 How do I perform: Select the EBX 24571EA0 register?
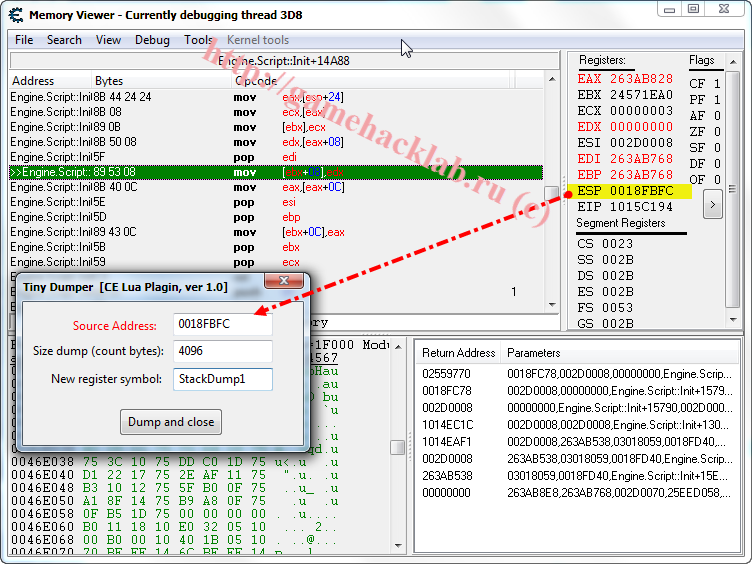pos(625,94)
